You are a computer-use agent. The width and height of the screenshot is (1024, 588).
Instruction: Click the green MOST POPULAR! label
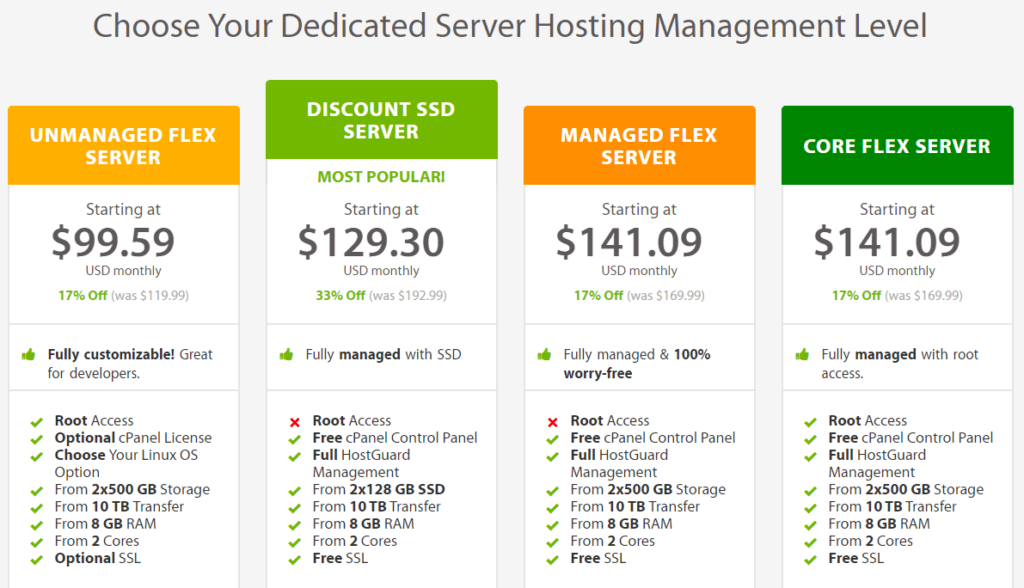tap(381, 176)
